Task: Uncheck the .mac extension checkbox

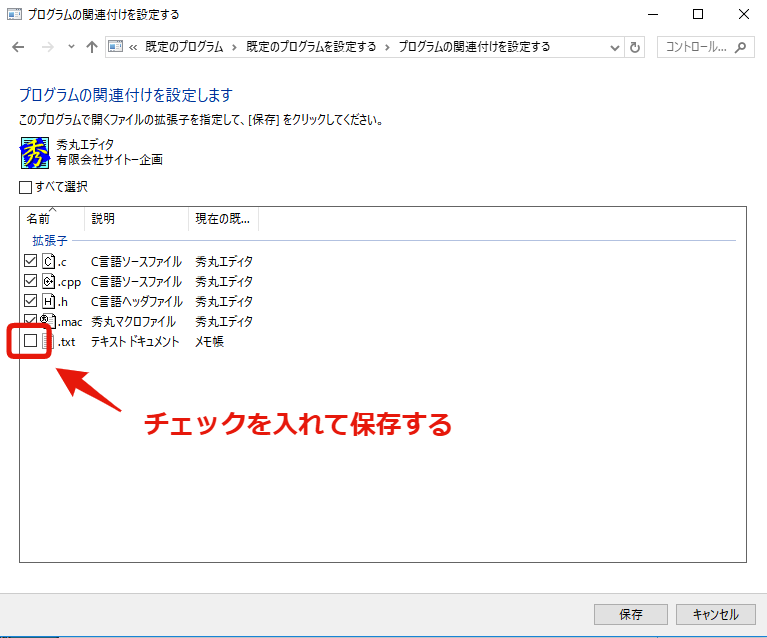Action: click(30, 320)
